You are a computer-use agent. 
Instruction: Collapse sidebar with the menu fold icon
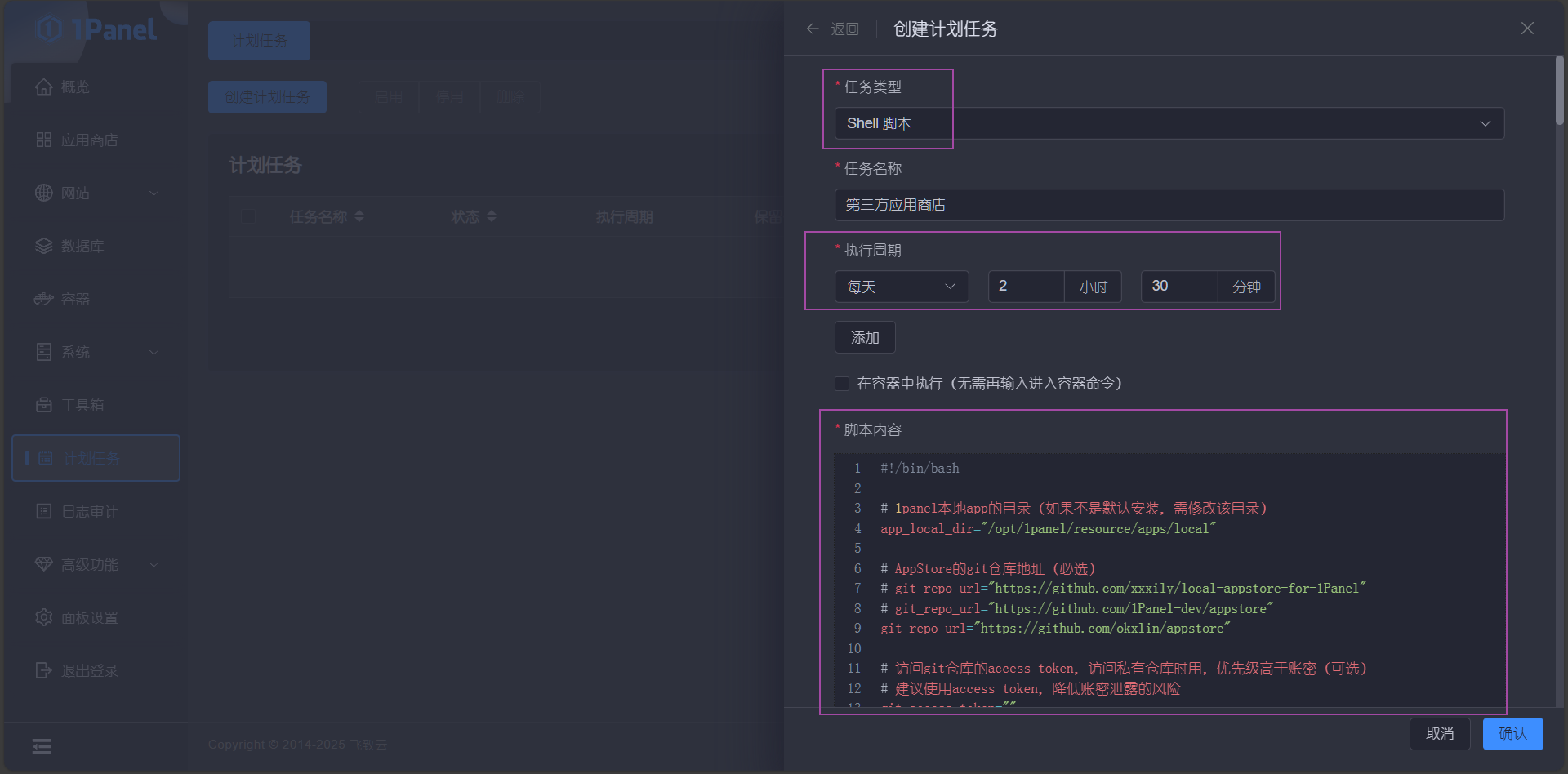(42, 746)
